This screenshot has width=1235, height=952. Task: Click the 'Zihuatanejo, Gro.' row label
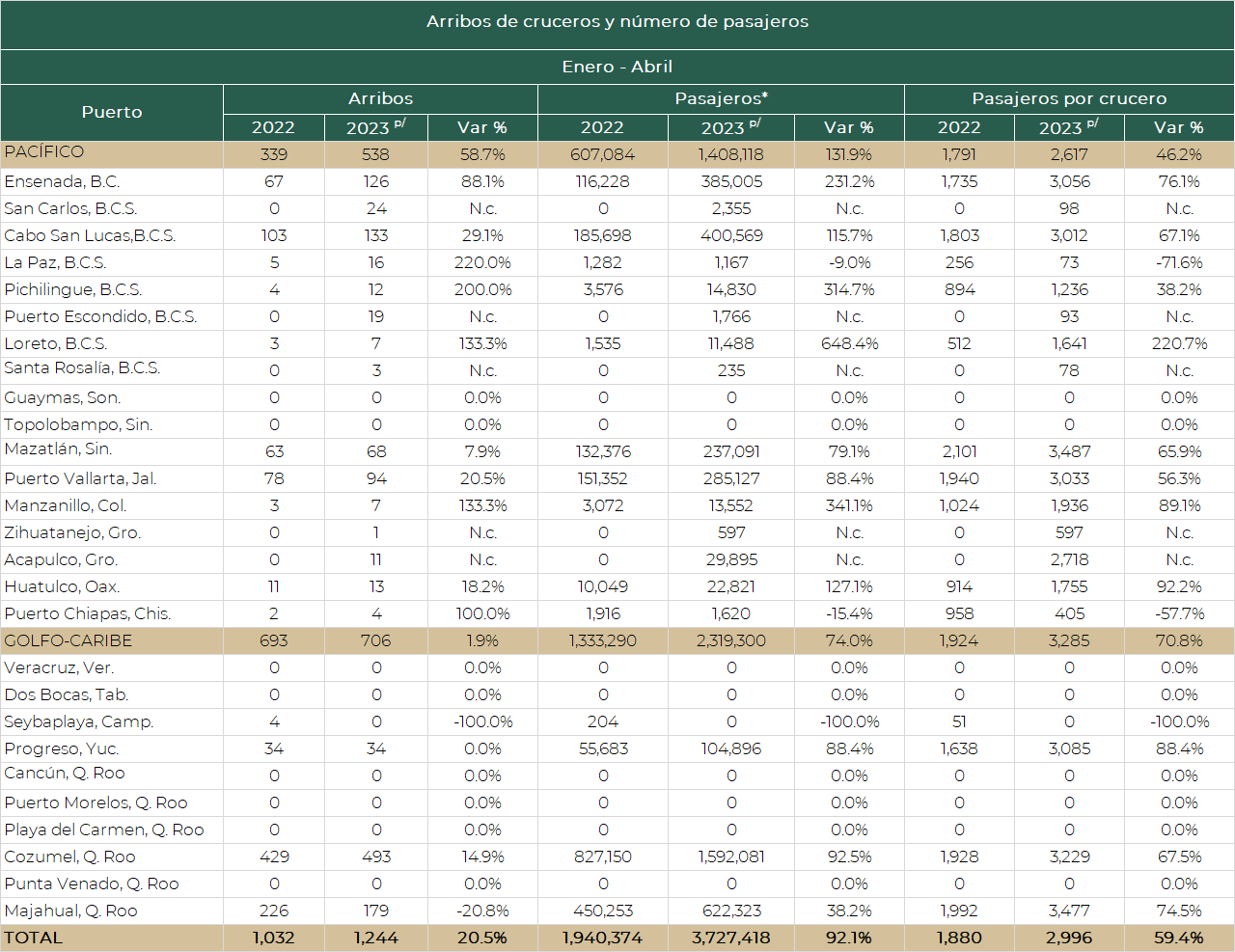click(x=72, y=532)
